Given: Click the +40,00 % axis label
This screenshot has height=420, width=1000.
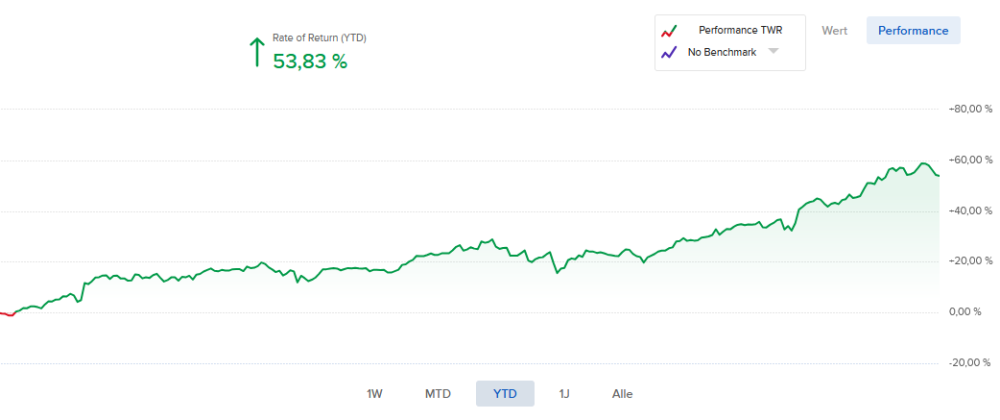Looking at the screenshot, I should click(x=970, y=211).
